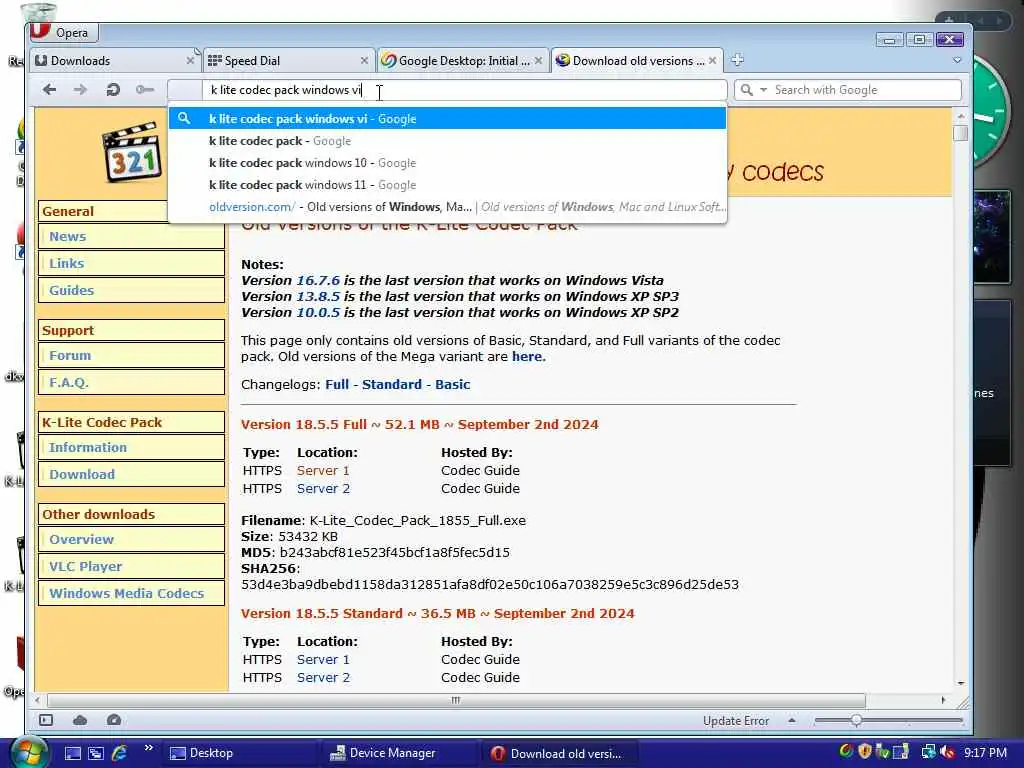Screen dimensions: 1024x768
Task: Open the Links sidebar link
Action: pyautogui.click(x=67, y=263)
